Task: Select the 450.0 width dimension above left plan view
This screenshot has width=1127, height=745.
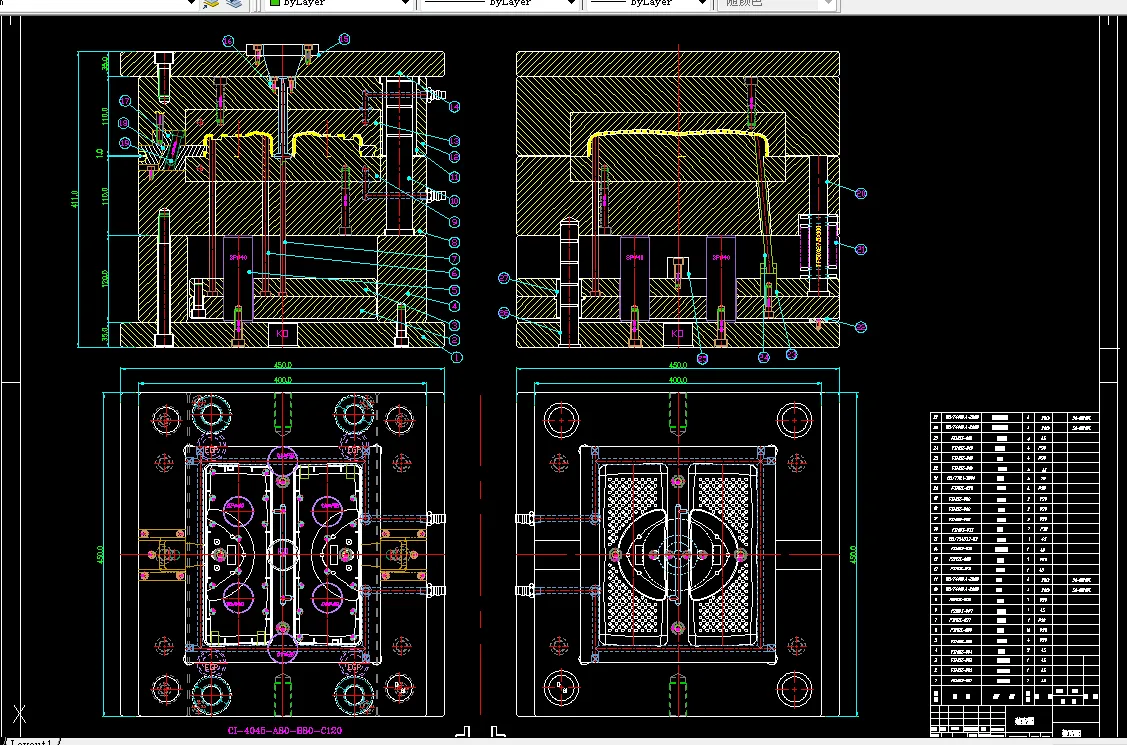Action: (x=282, y=365)
